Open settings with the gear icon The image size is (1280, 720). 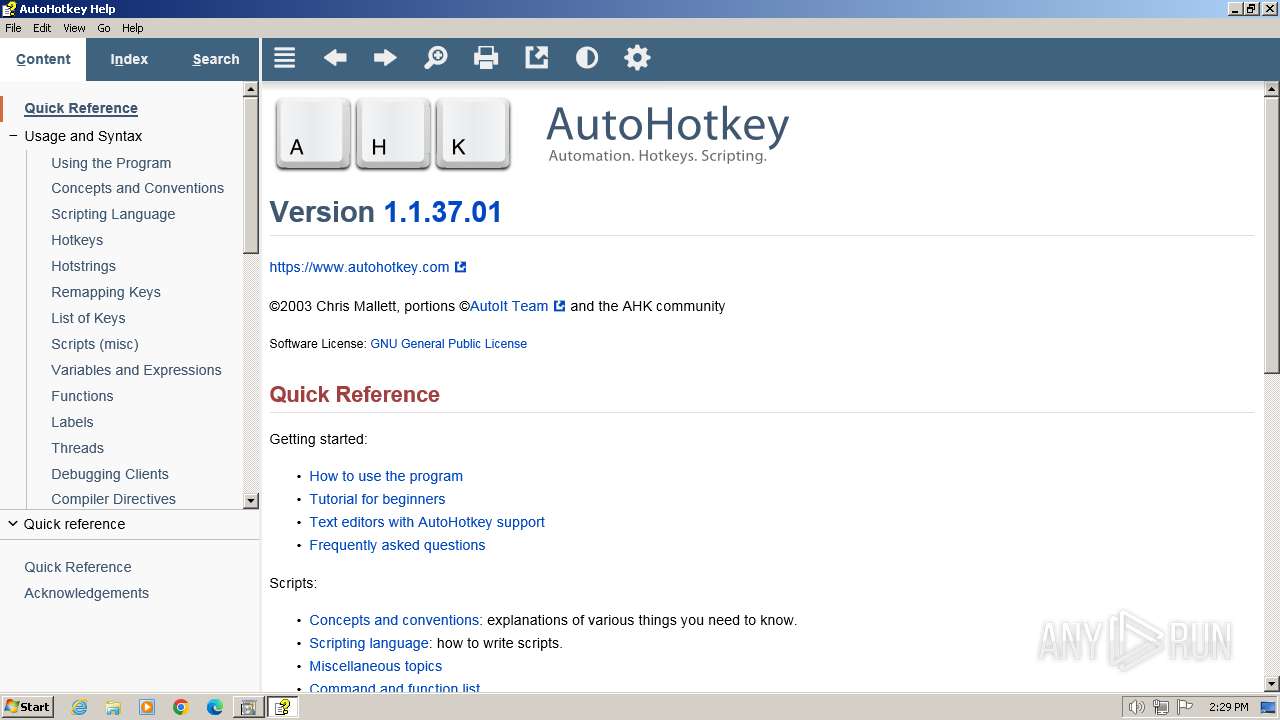637,58
